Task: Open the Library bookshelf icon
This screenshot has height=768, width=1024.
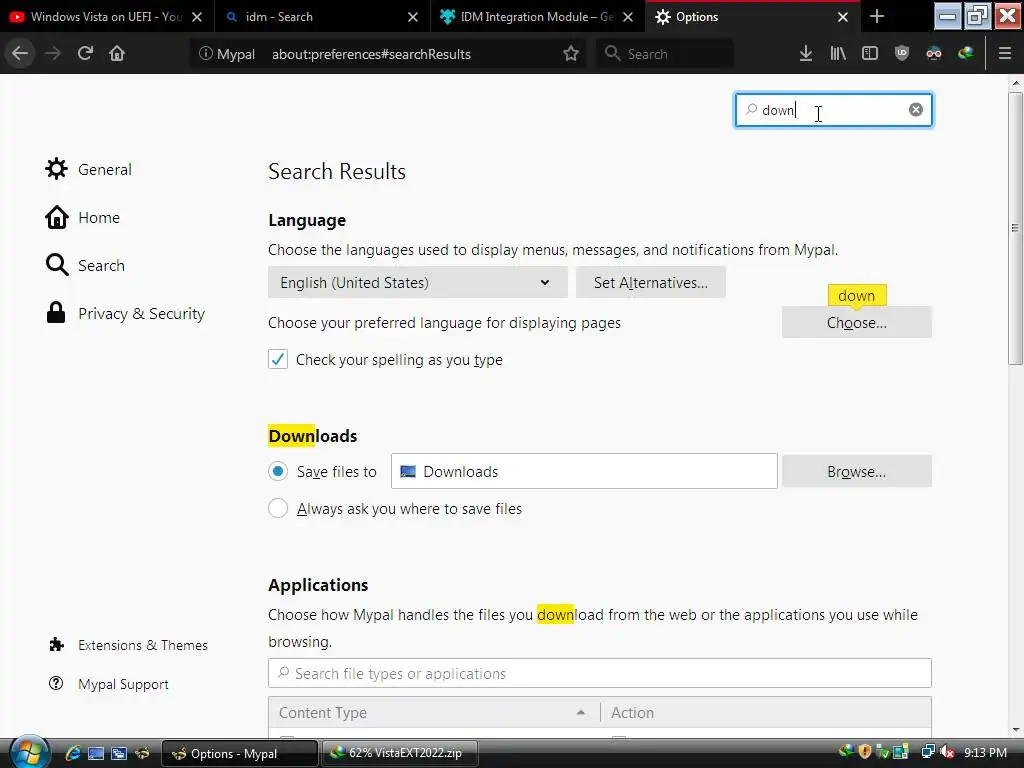Action: [838, 54]
